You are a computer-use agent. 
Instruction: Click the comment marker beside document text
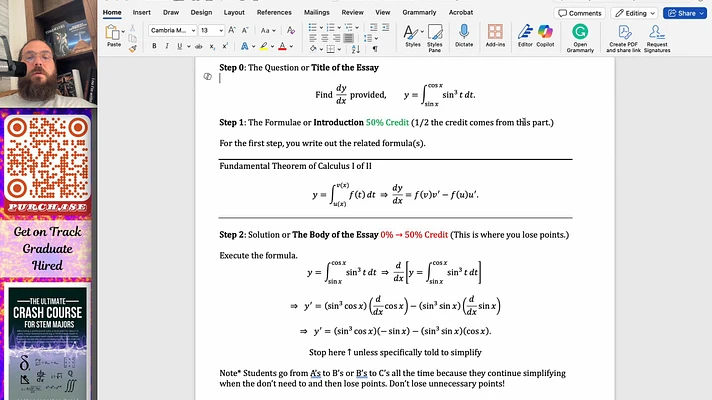pos(208,77)
